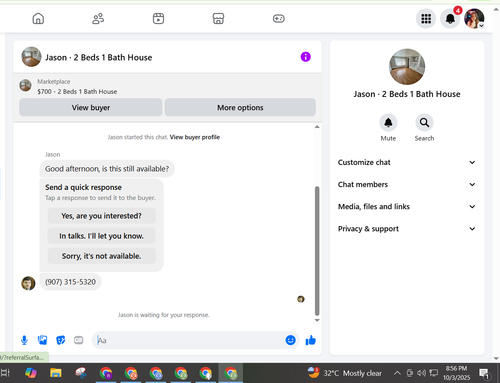This screenshot has width=500, height=383.
Task: Show hidden system tray icons arrow
Action: point(397,373)
